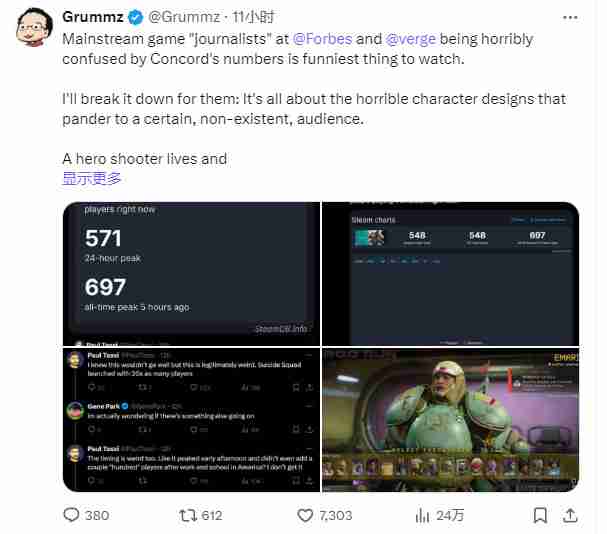Open the three-dot more options menu

[x=570, y=17]
